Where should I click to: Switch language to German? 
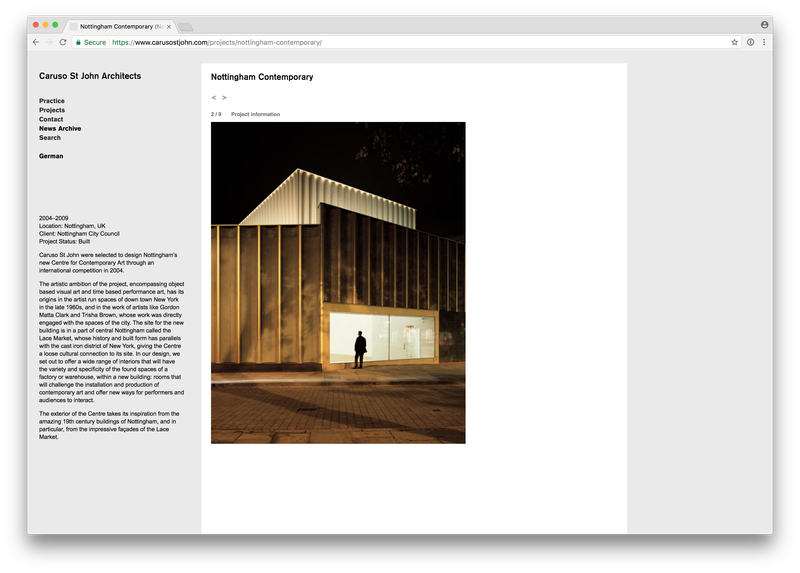point(51,156)
